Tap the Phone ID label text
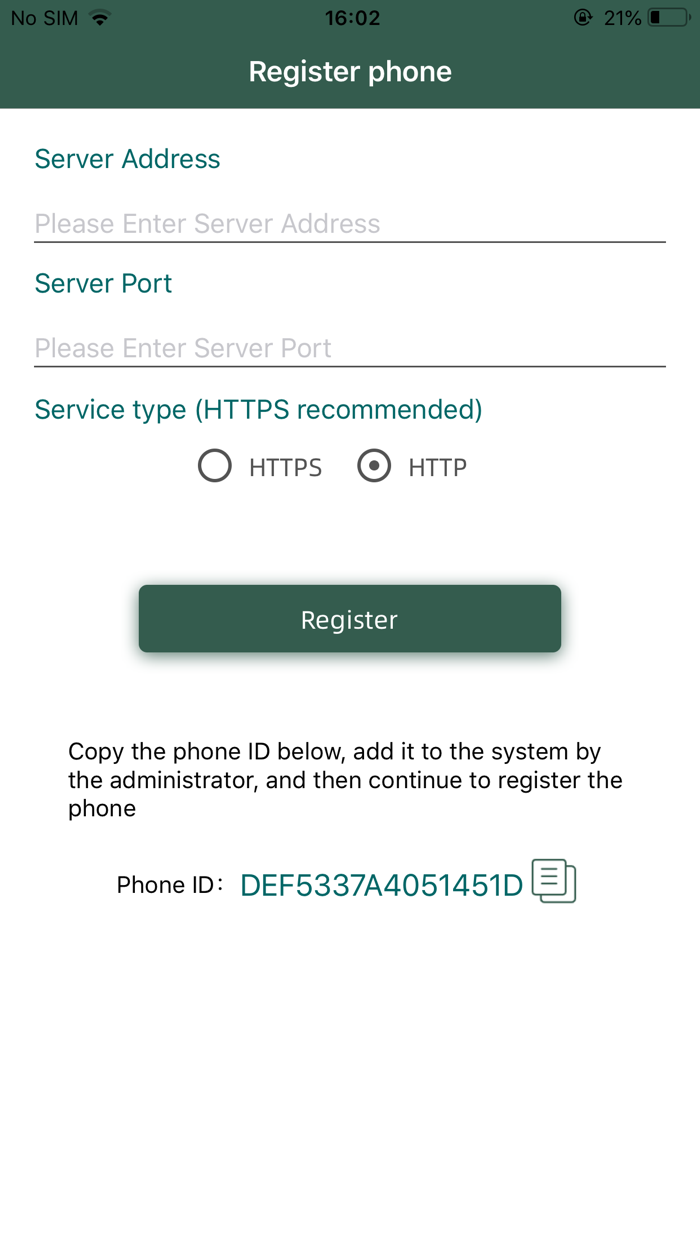This screenshot has height=1244, width=700. (x=169, y=885)
